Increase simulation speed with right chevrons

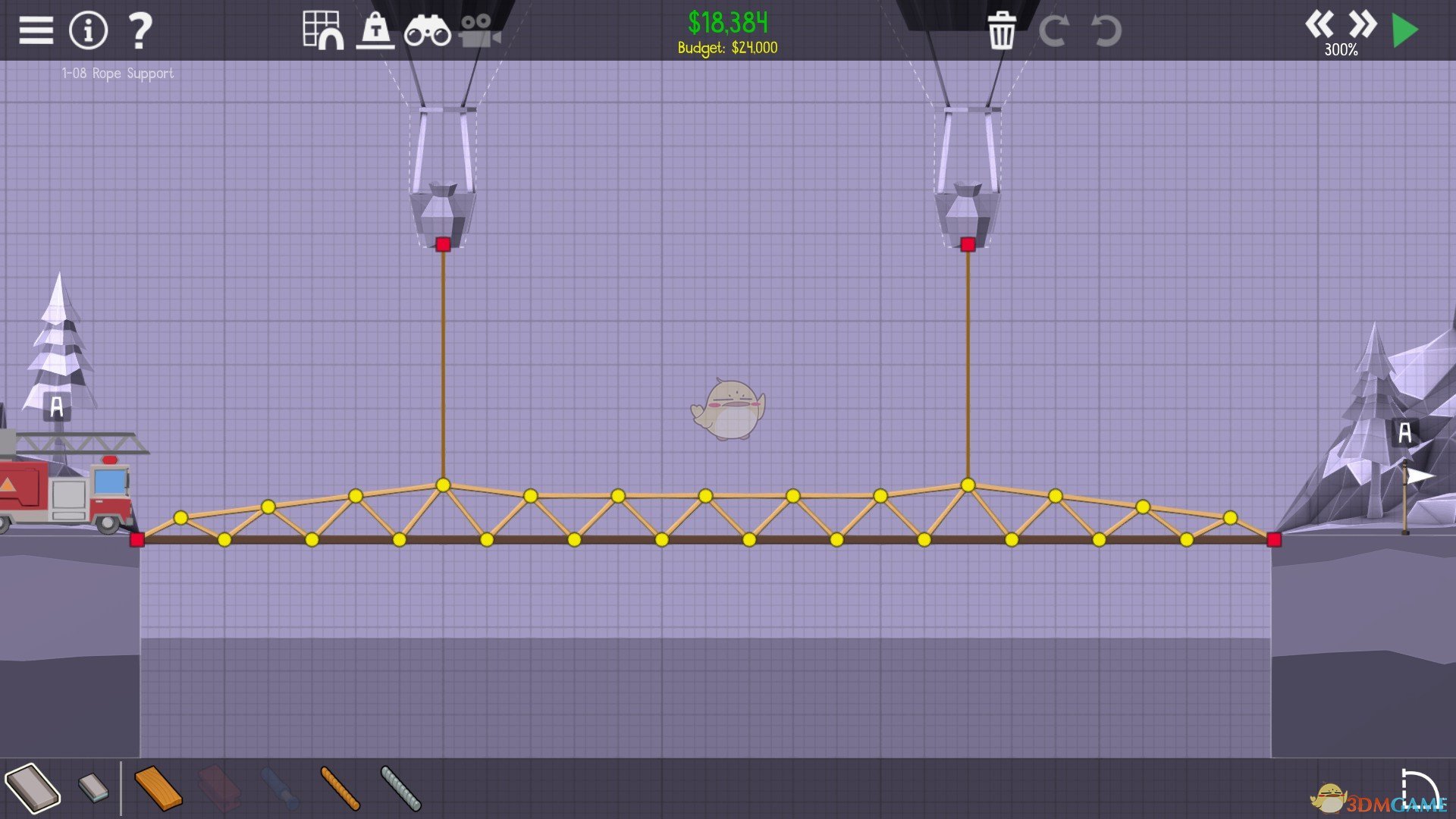click(1362, 24)
